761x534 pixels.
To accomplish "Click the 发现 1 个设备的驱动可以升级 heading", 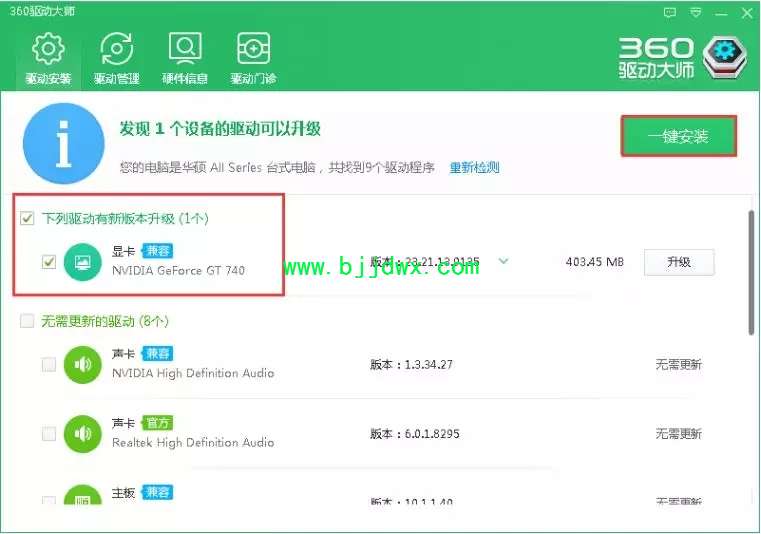I will pos(220,129).
